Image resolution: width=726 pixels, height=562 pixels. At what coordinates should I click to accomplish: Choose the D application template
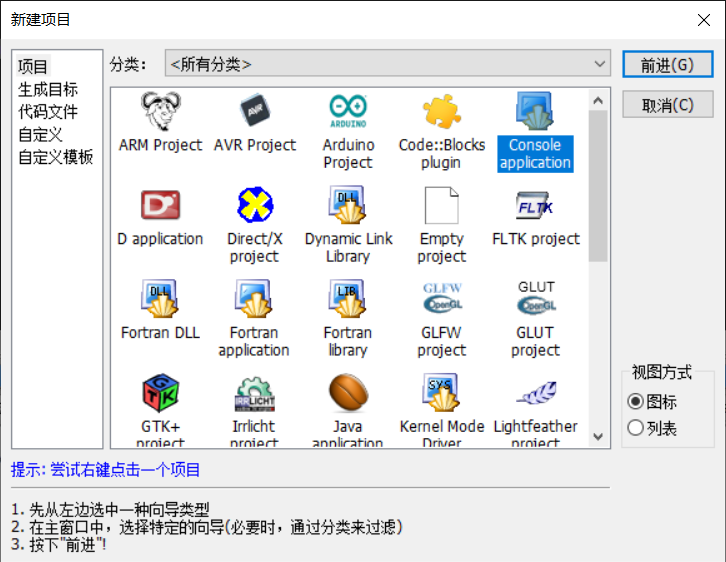coord(159,206)
